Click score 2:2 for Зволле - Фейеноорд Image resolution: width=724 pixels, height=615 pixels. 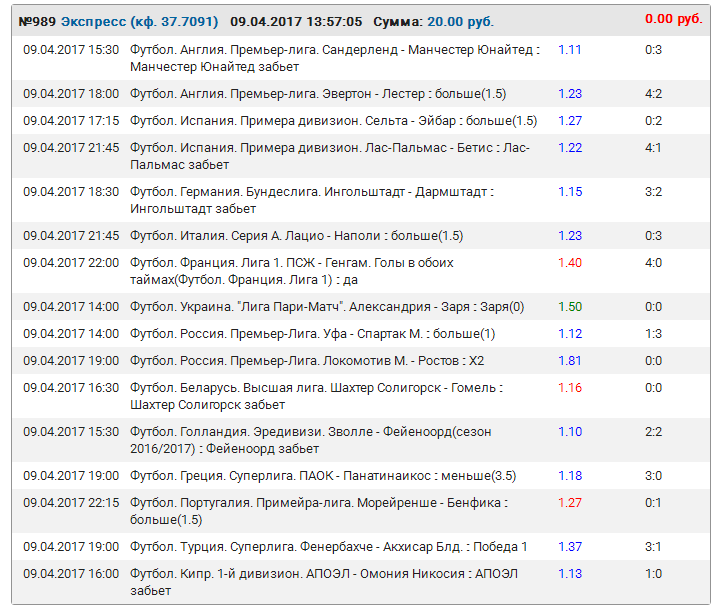653,432
